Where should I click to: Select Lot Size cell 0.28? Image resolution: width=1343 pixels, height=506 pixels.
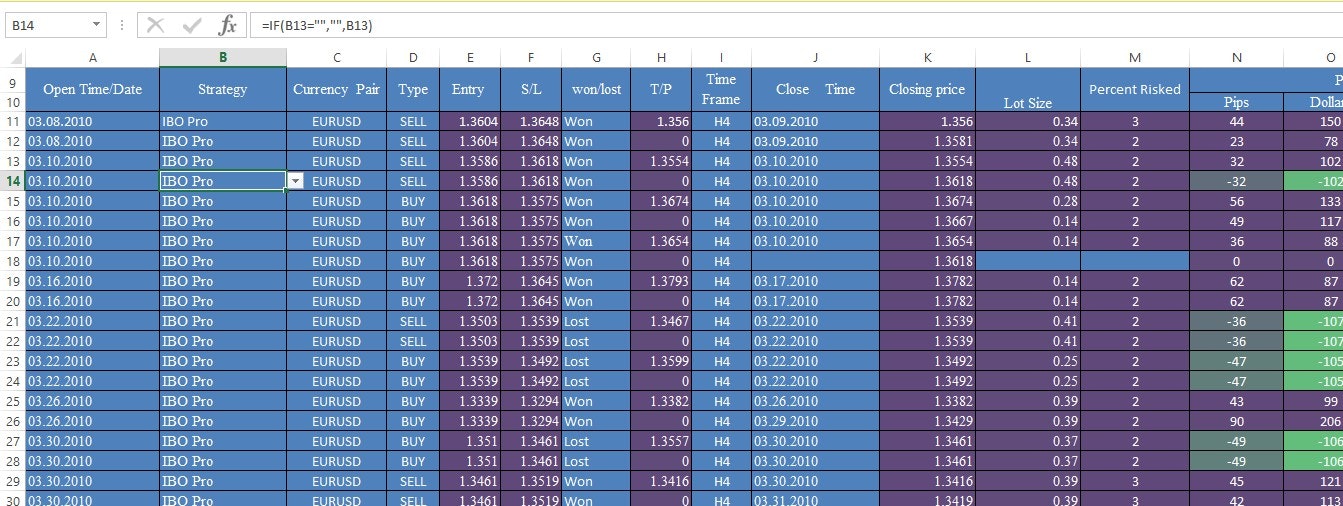click(x=1028, y=201)
